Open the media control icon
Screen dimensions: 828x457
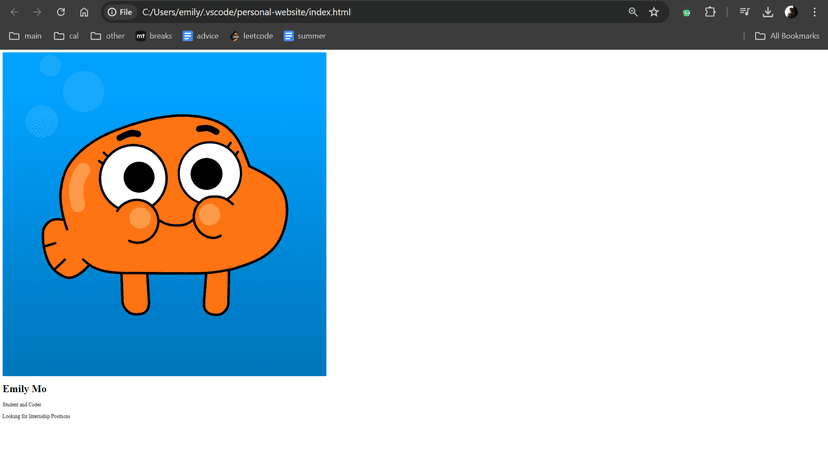745,12
